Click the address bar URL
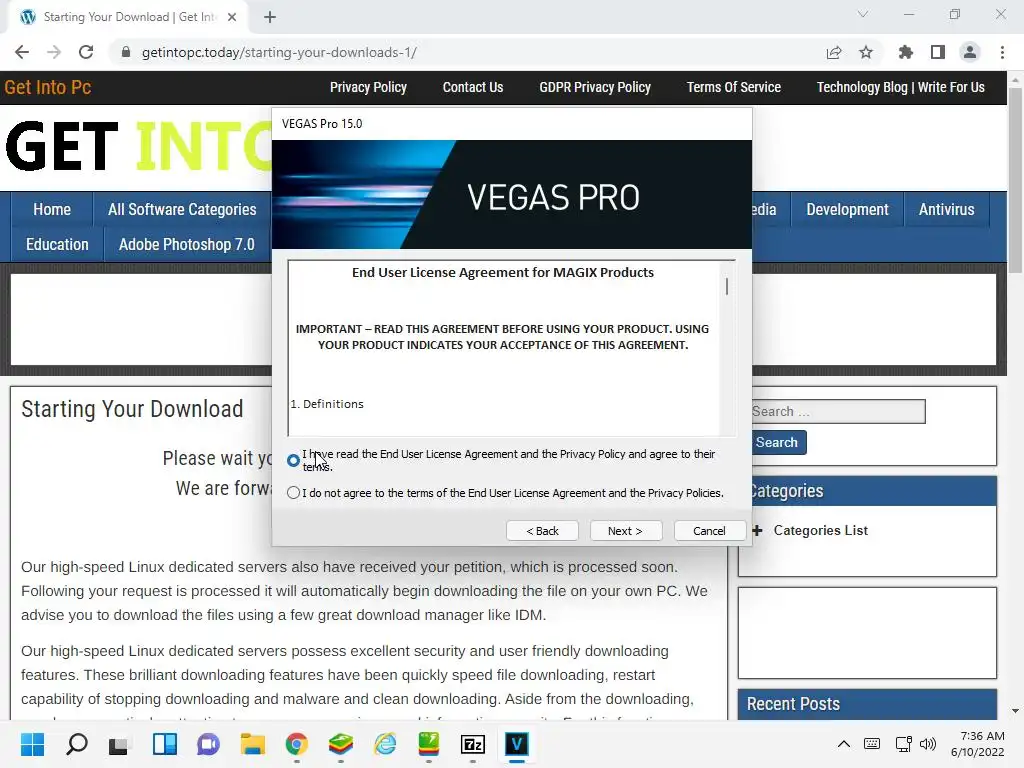 coord(279,52)
